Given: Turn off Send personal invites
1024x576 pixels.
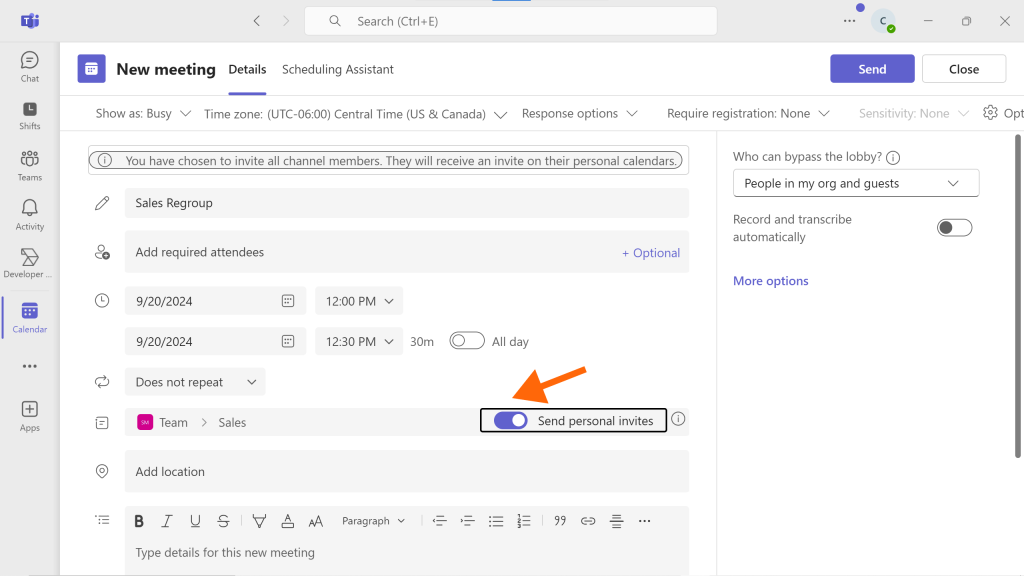Looking at the screenshot, I should tap(511, 421).
